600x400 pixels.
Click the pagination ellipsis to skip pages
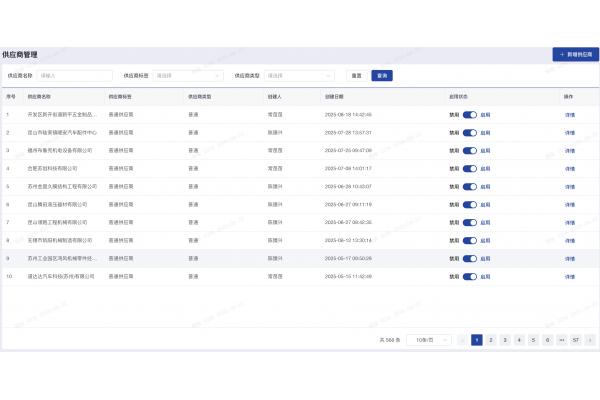pos(561,340)
